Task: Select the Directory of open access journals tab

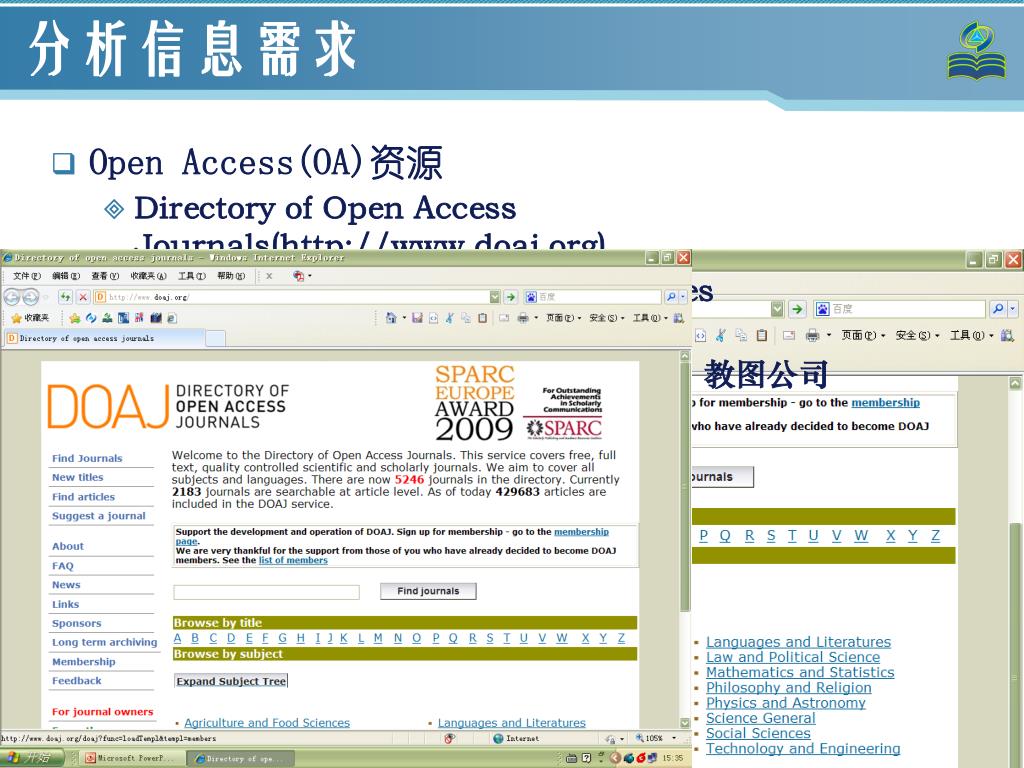Action: coord(104,338)
